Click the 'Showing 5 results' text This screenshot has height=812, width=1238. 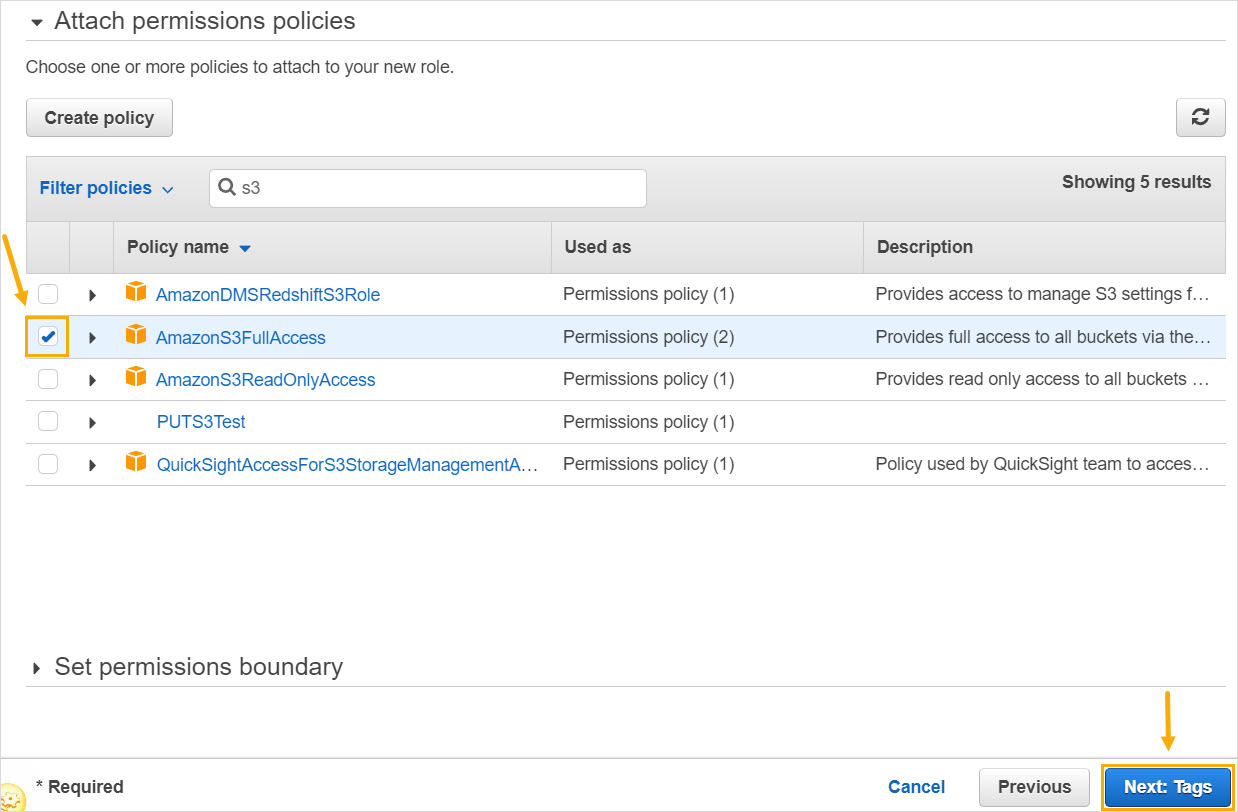pos(1136,182)
